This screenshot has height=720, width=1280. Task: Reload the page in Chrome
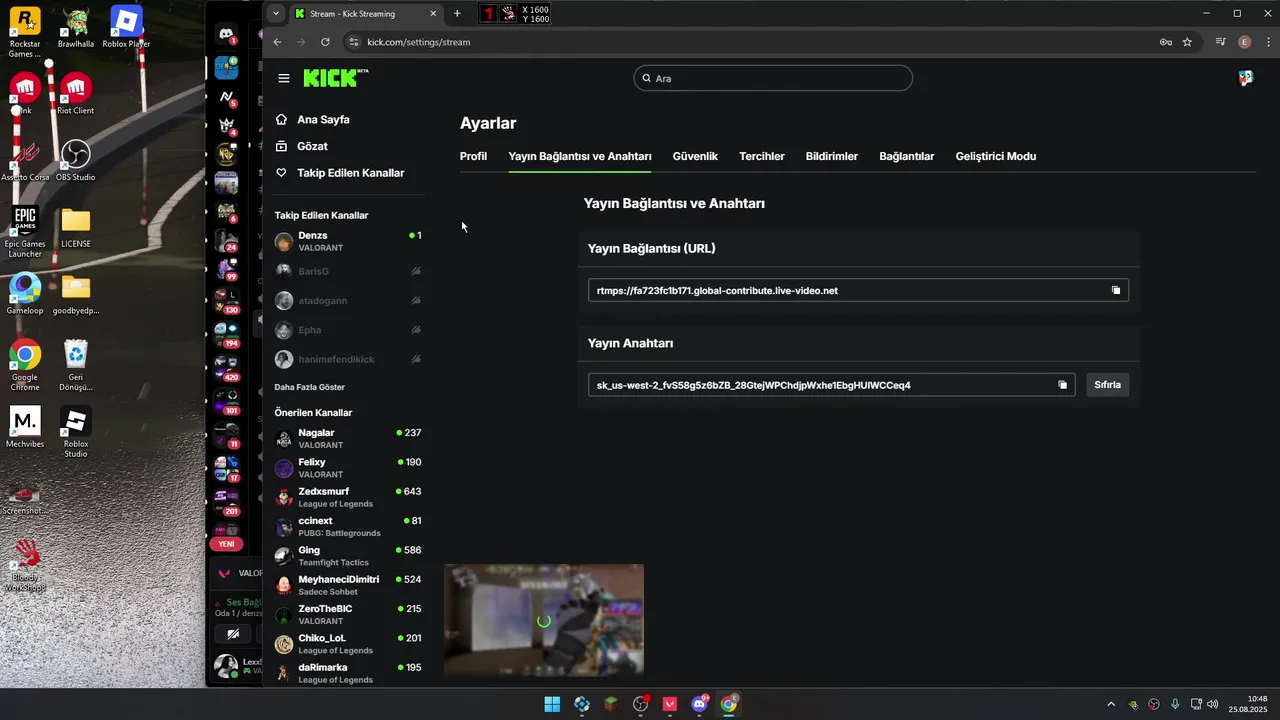coord(325,42)
